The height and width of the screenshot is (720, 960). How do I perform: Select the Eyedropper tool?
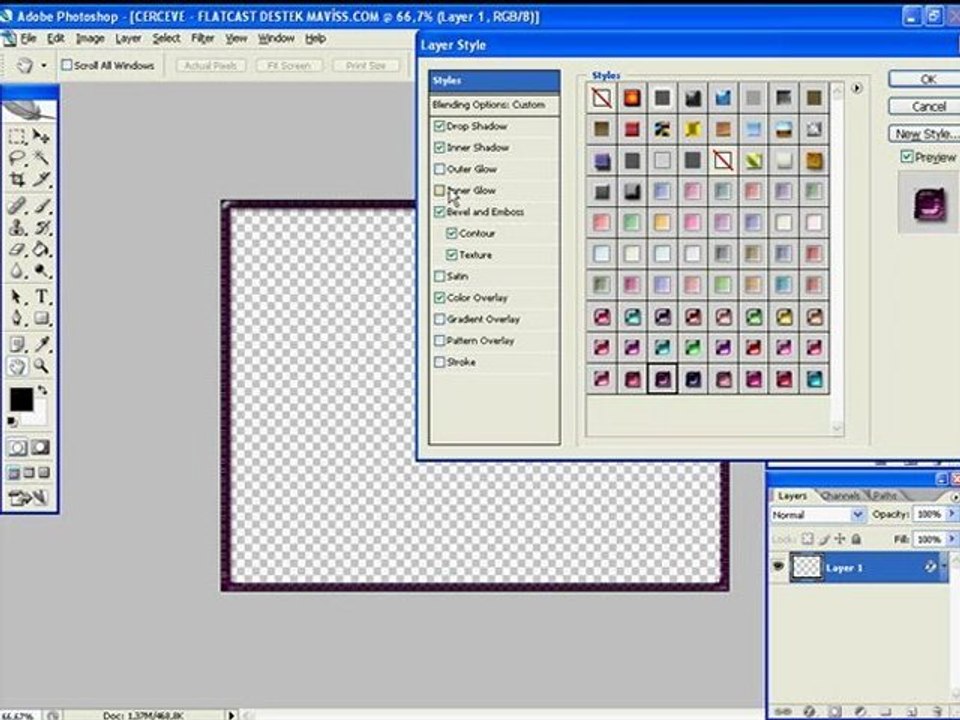pyautogui.click(x=41, y=344)
